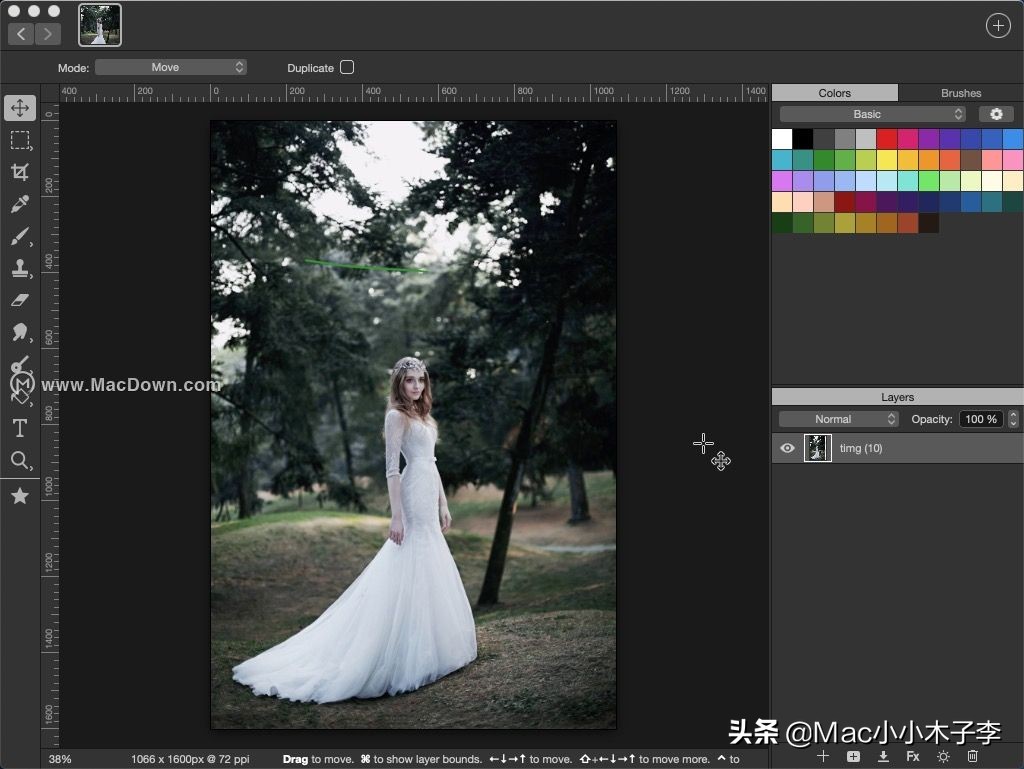Select the Move tool

click(20, 108)
